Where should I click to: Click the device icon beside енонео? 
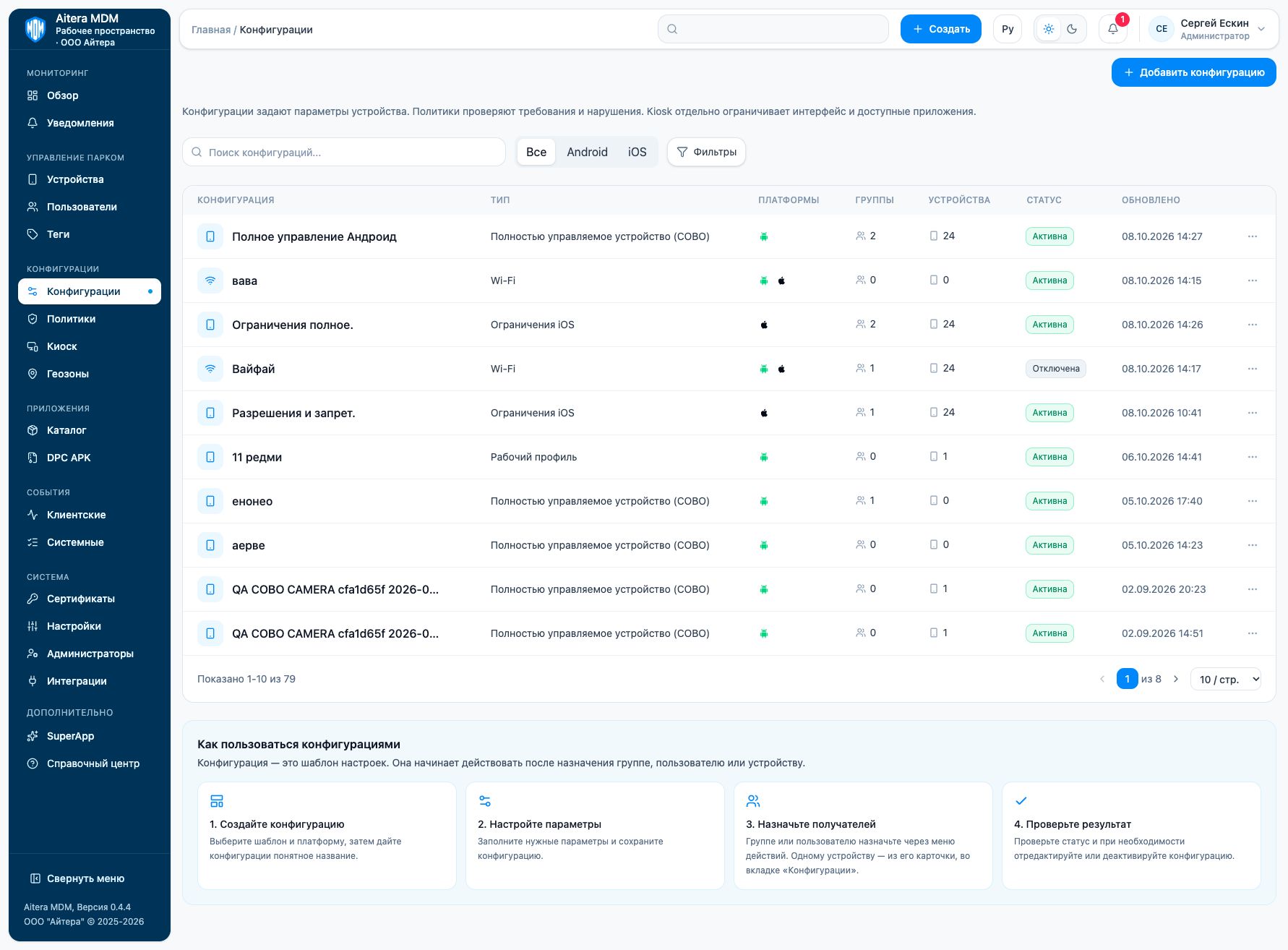tap(210, 501)
